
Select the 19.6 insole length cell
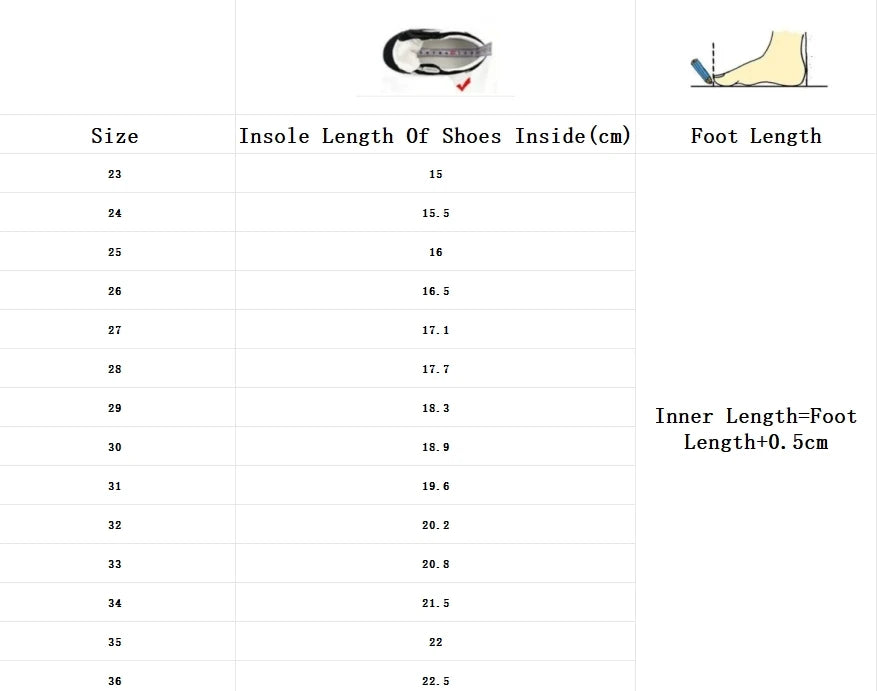coord(436,486)
